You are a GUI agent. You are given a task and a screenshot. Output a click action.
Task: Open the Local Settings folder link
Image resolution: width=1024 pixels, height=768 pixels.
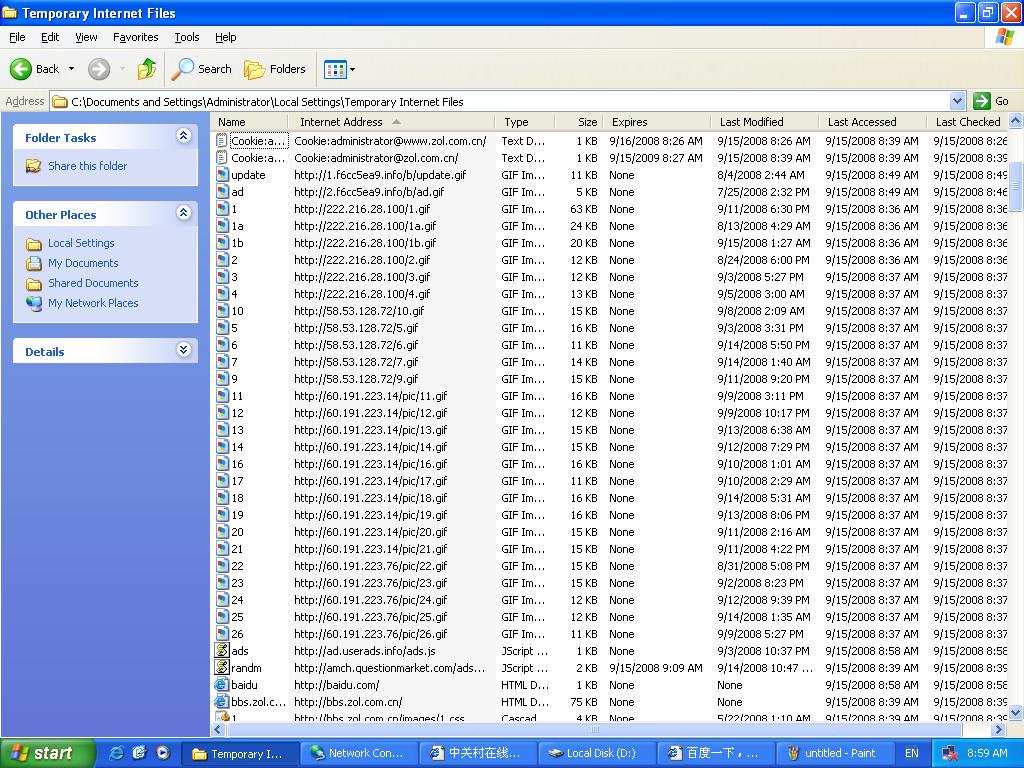pyautogui.click(x=81, y=243)
